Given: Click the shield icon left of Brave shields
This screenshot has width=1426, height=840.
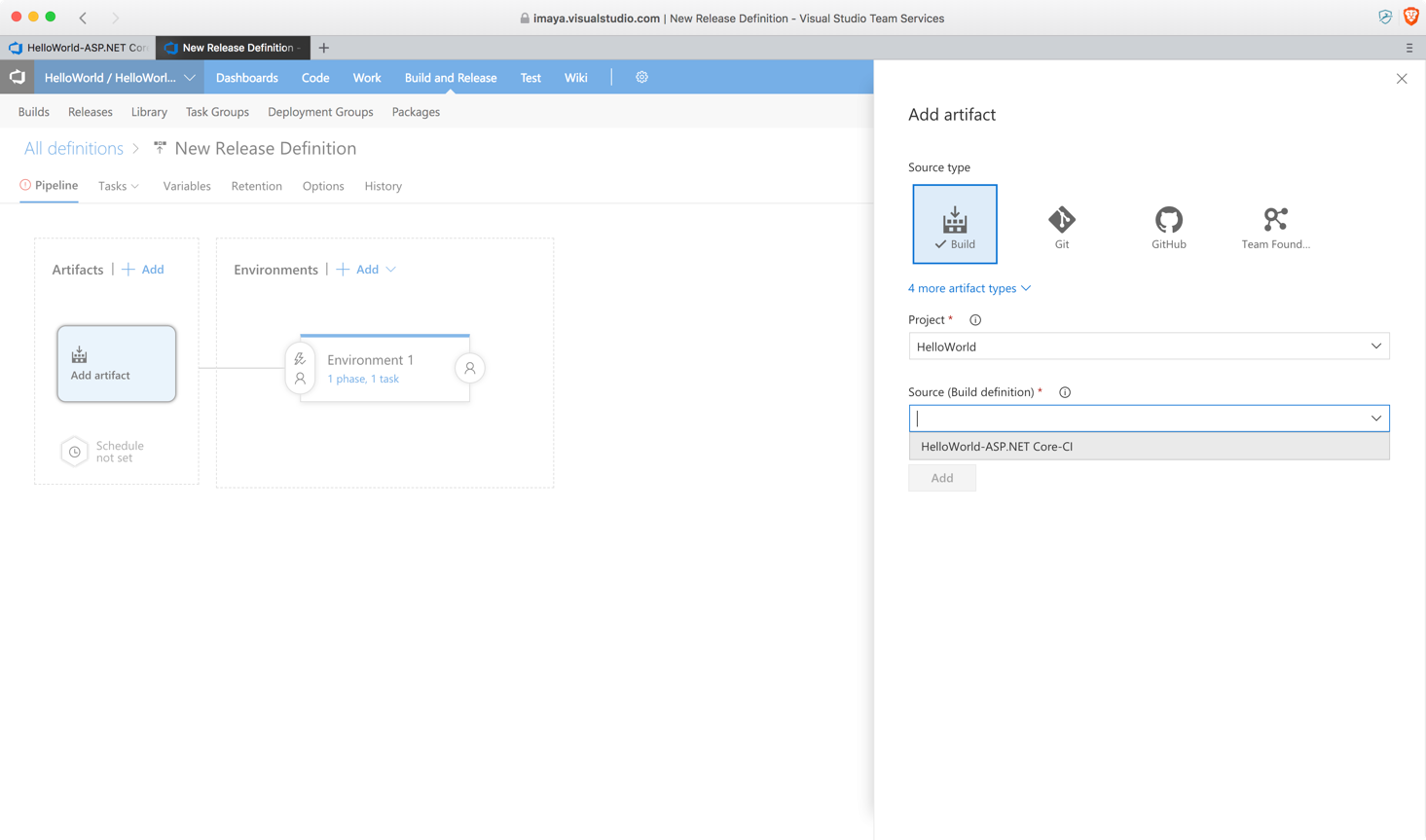Looking at the screenshot, I should pos(1385,18).
